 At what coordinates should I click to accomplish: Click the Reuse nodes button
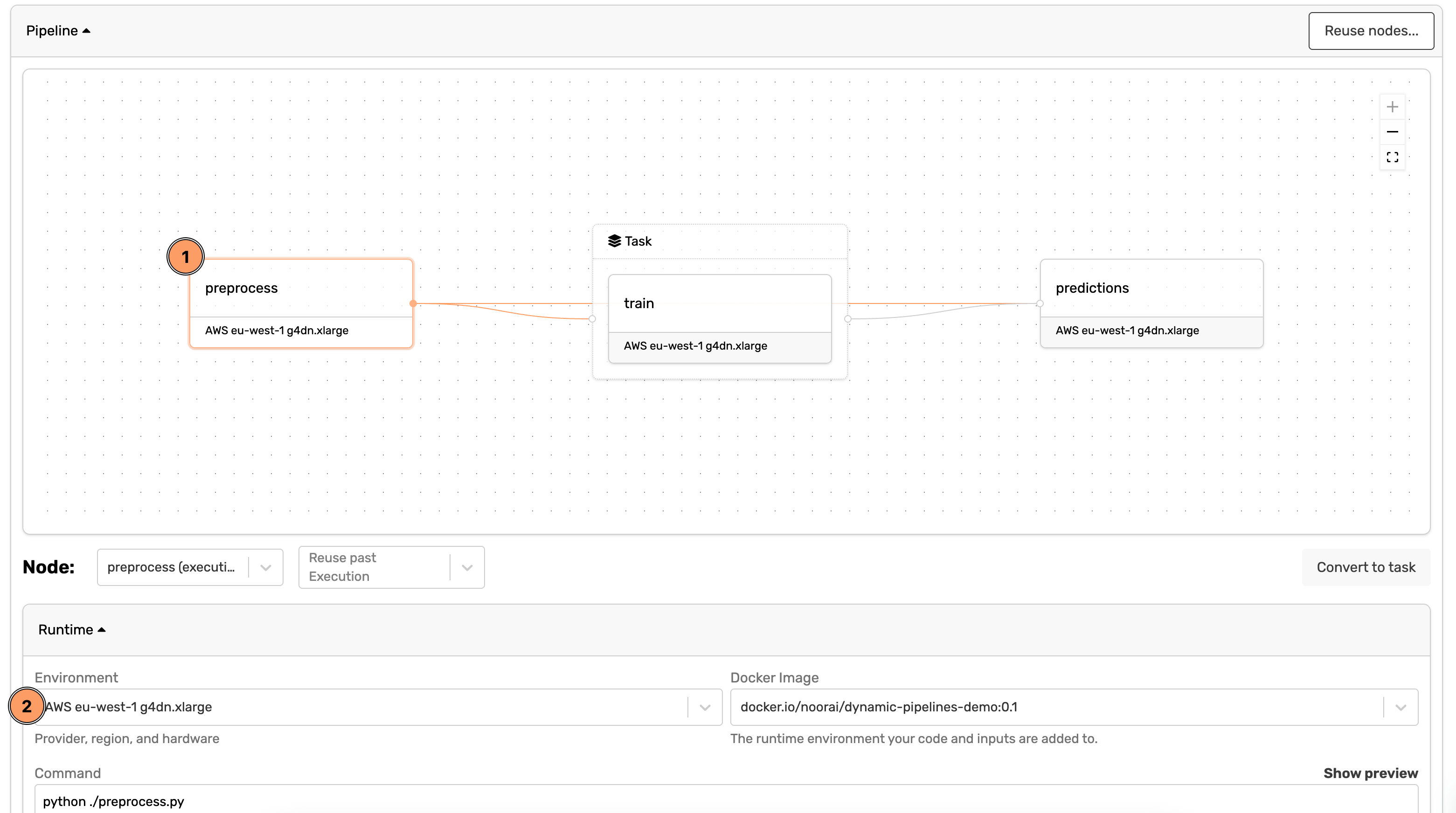point(1371,30)
